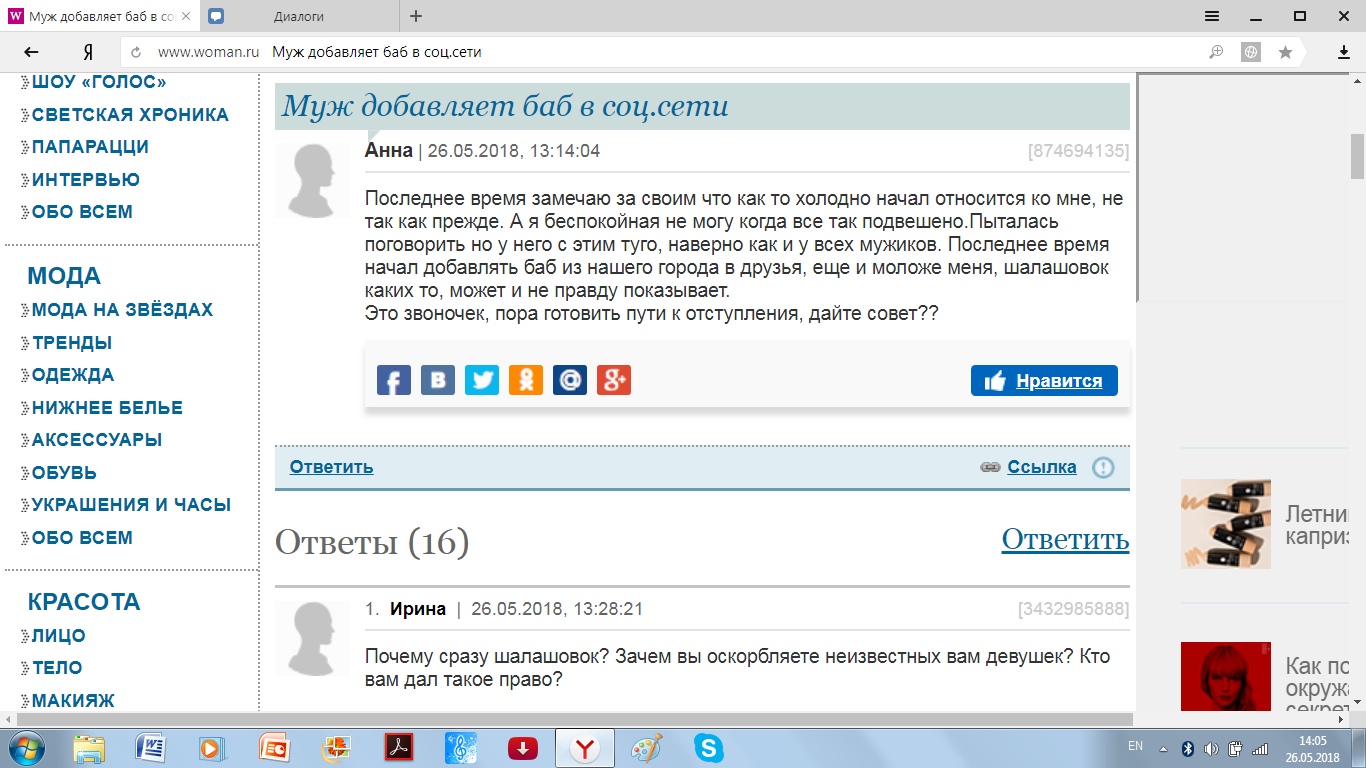
Task: Share post via Google Plus icon
Action: (x=614, y=380)
